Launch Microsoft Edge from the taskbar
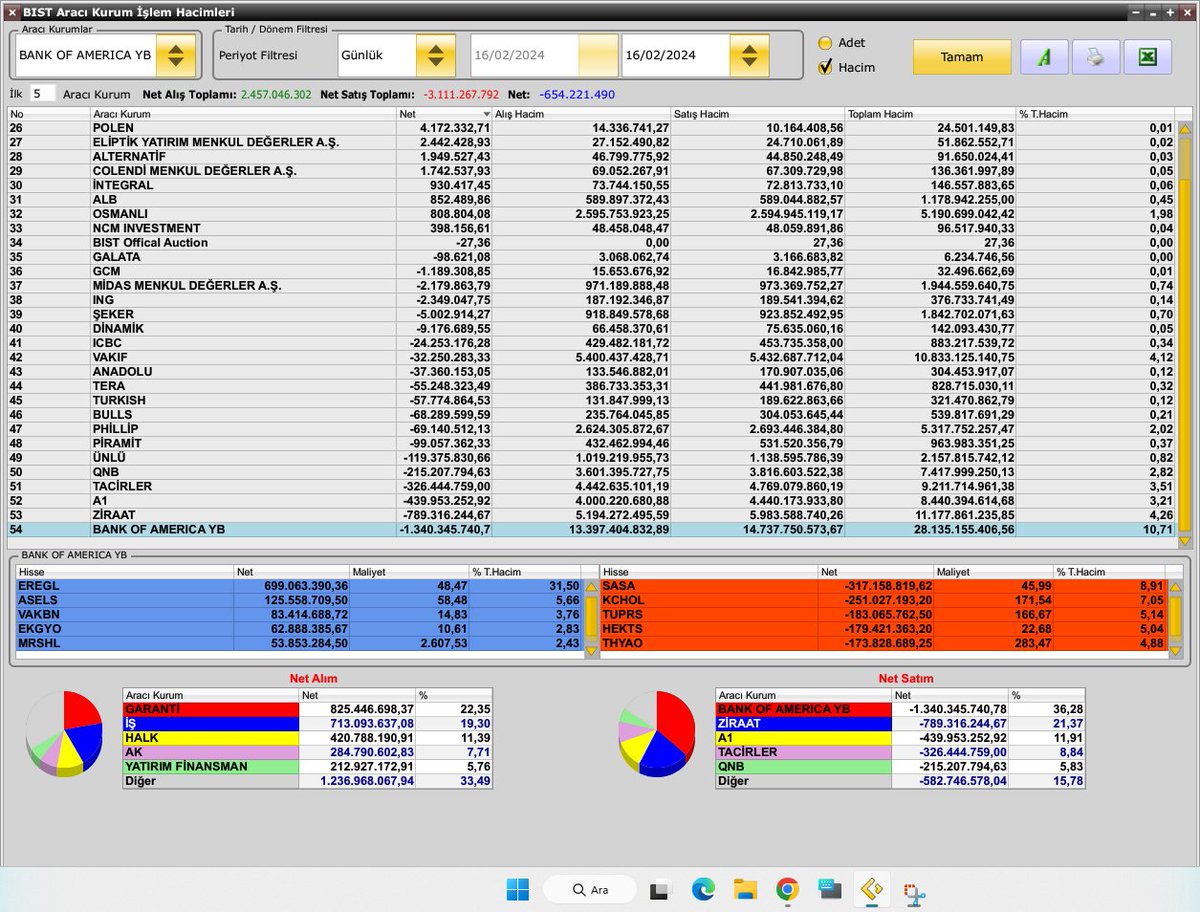This screenshot has height=912, width=1200. coord(701,889)
